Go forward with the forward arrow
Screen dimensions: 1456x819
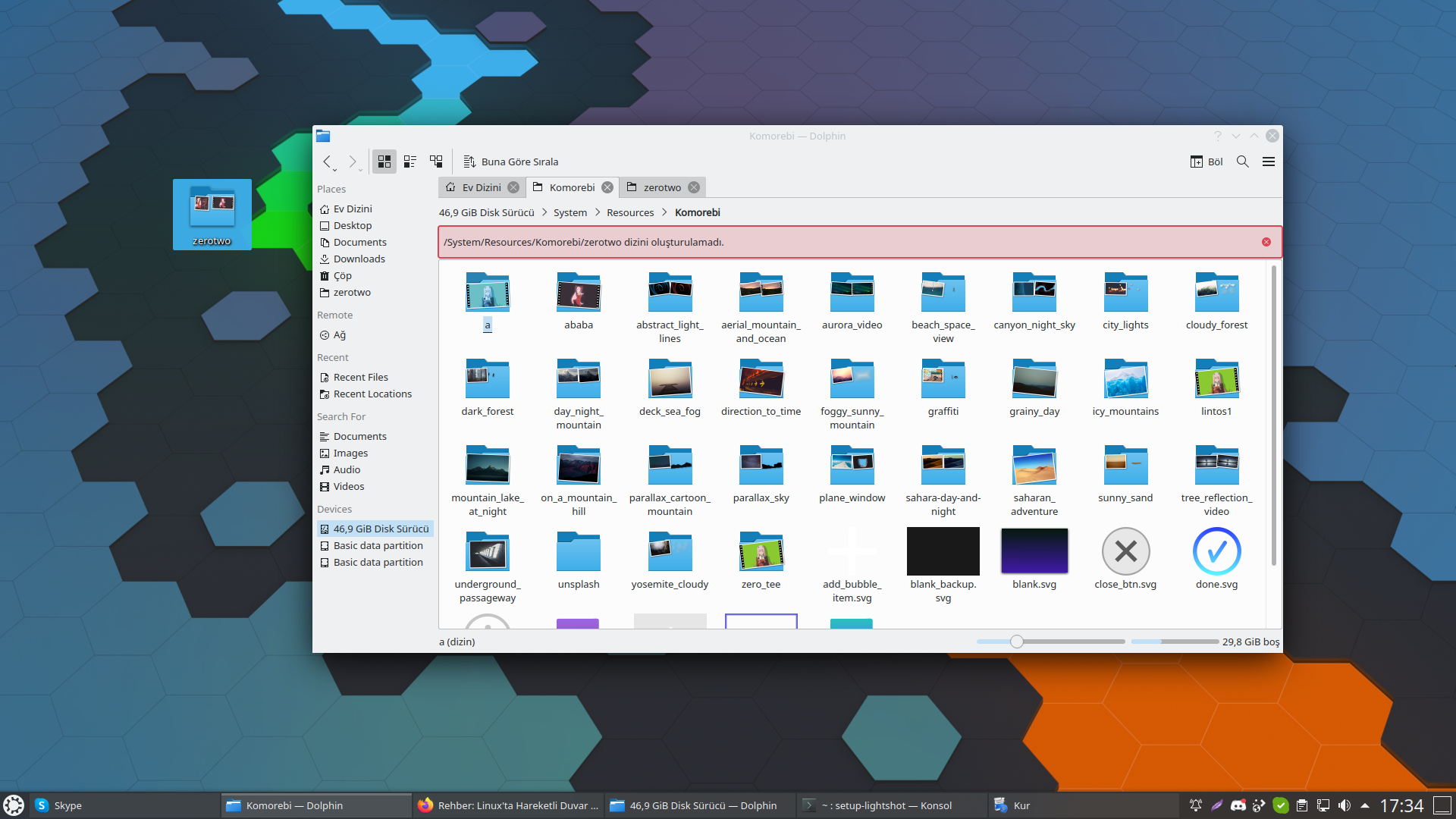tap(353, 162)
